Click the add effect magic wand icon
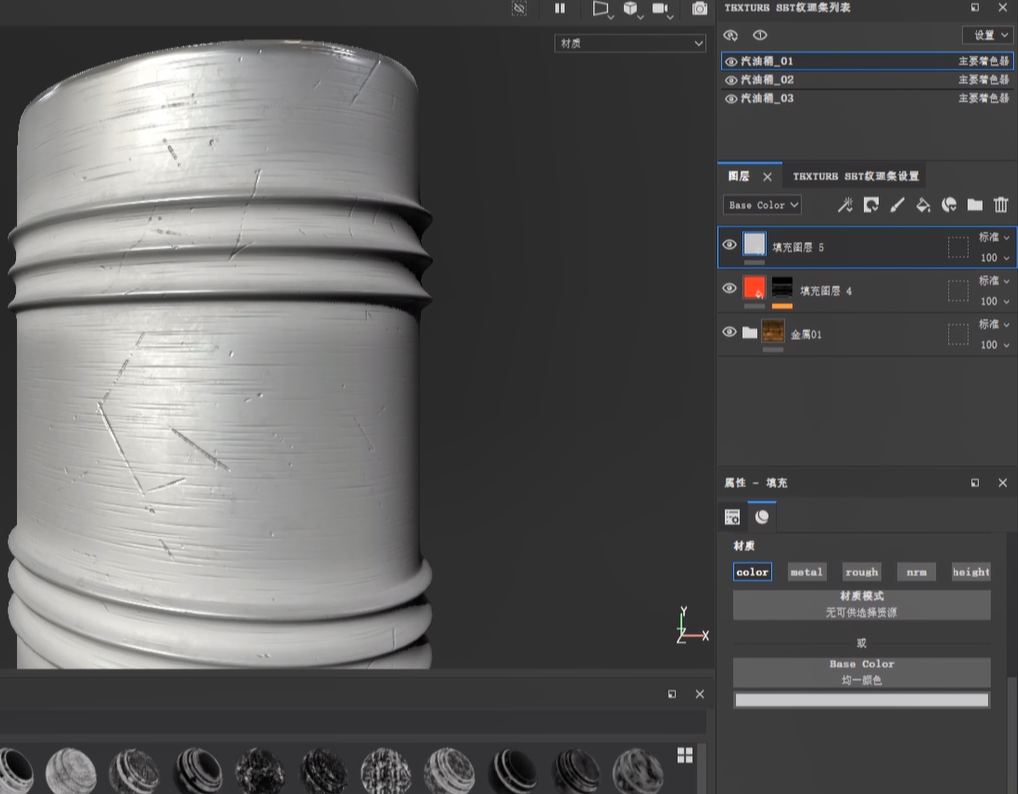The height and width of the screenshot is (794, 1018). [845, 205]
